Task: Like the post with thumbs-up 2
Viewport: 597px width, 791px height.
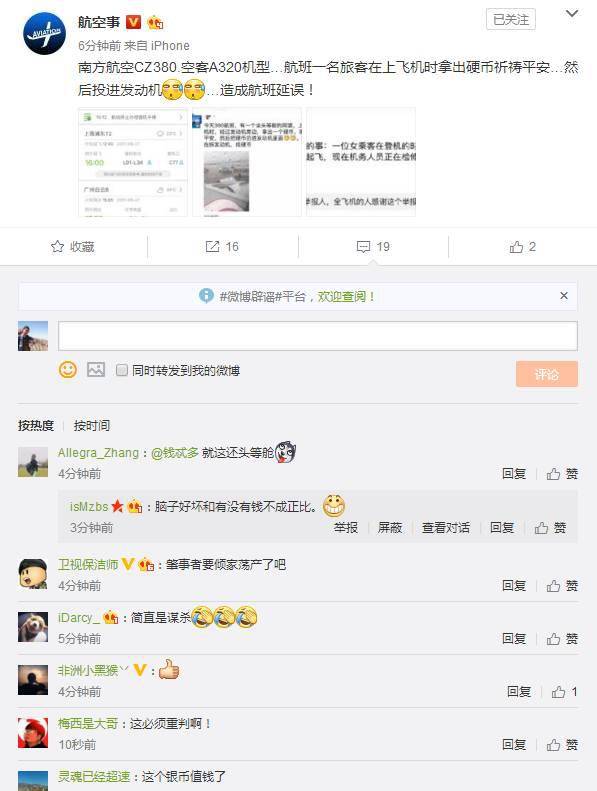Action: (522, 246)
